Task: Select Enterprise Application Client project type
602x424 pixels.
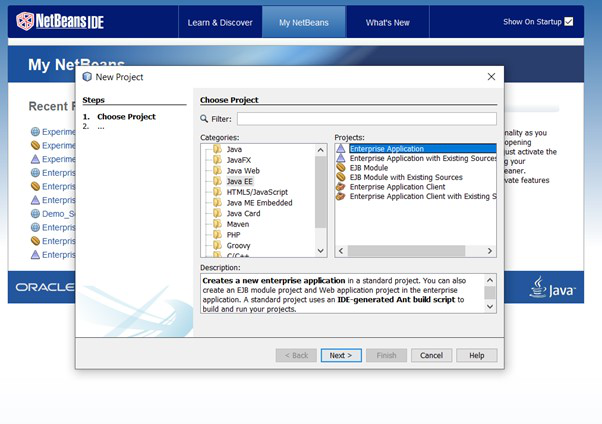Action: (x=397, y=187)
